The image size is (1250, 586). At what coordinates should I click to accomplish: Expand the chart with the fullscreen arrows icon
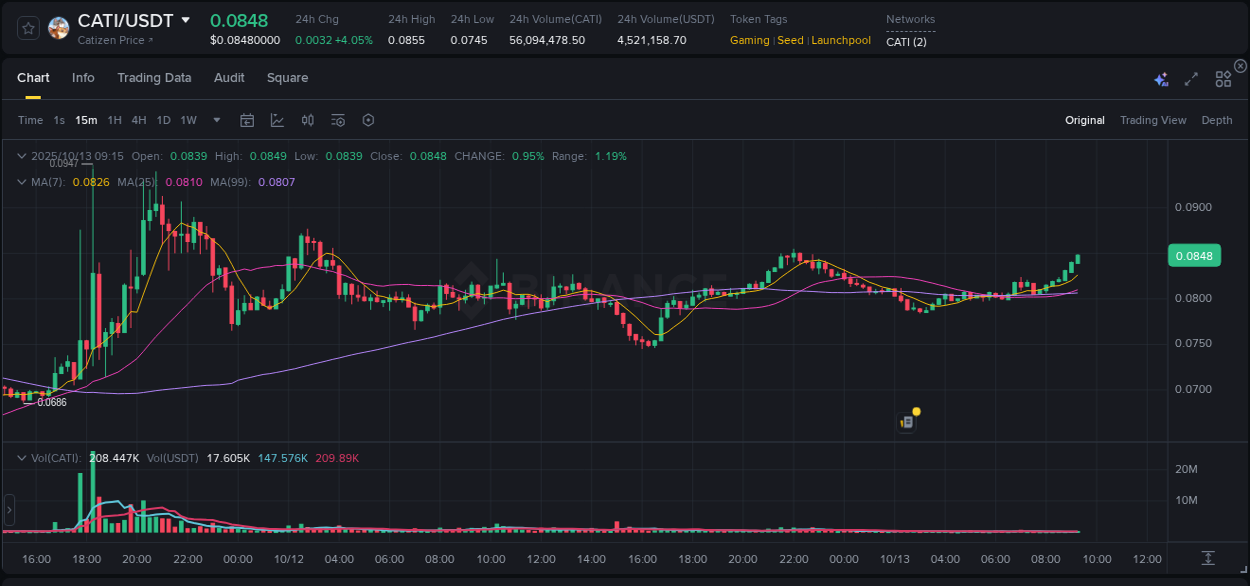(1190, 78)
